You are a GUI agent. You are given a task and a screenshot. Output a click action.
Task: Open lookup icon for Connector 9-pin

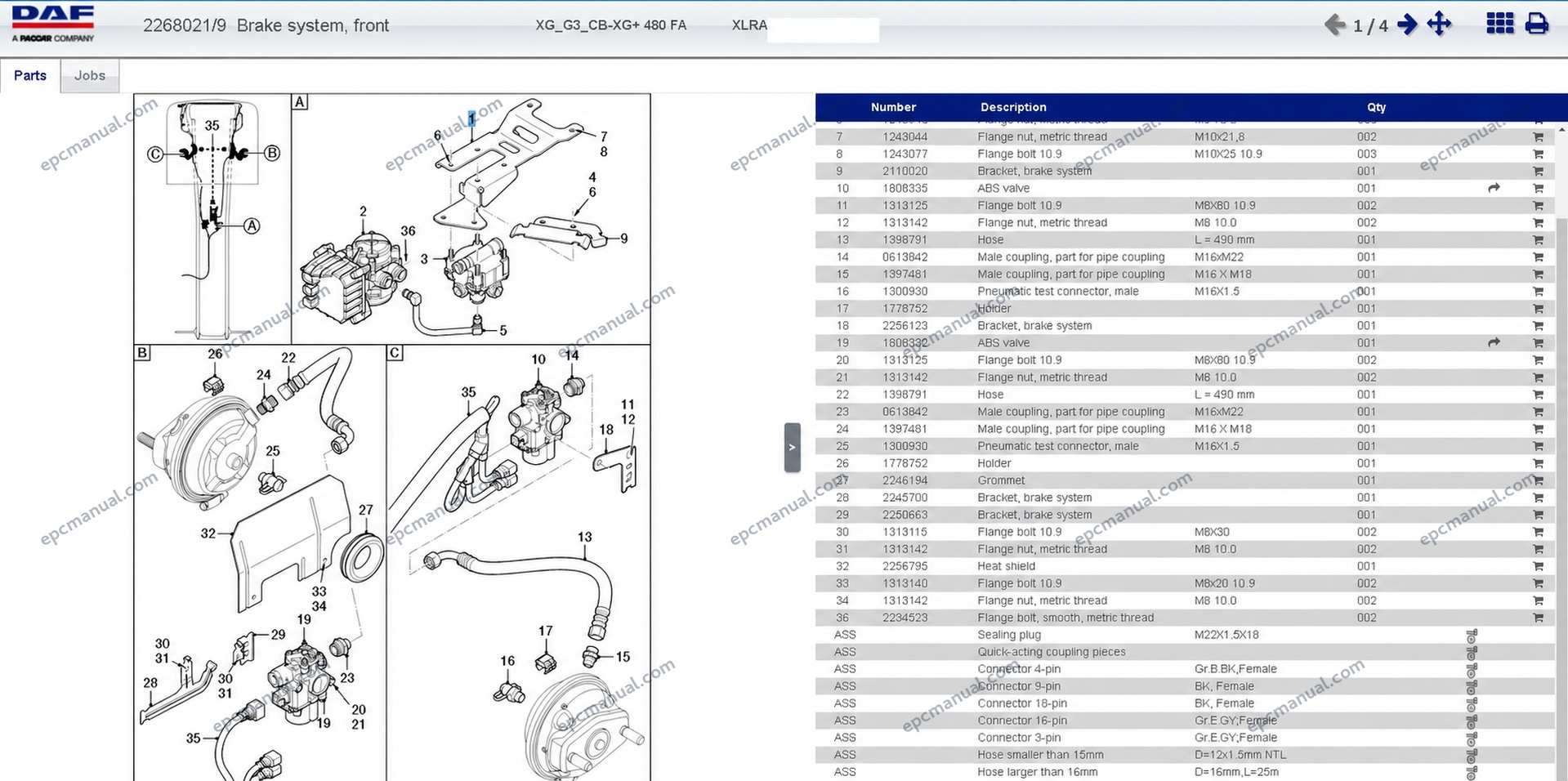[x=1472, y=687]
